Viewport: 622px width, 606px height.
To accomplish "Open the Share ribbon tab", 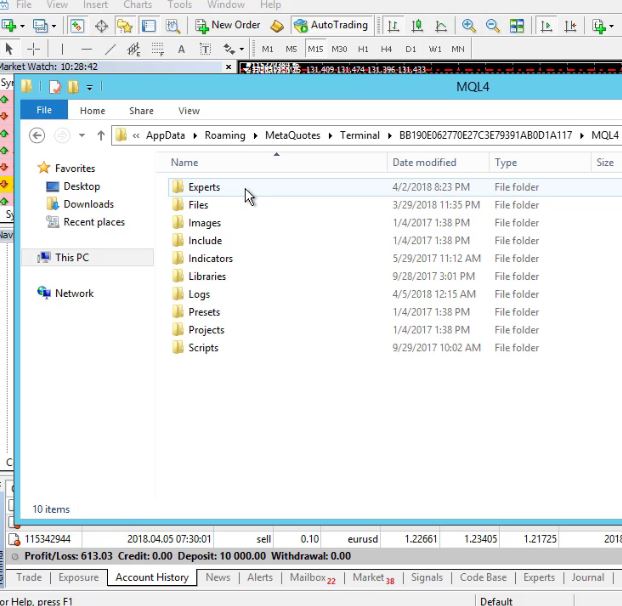I will (141, 111).
